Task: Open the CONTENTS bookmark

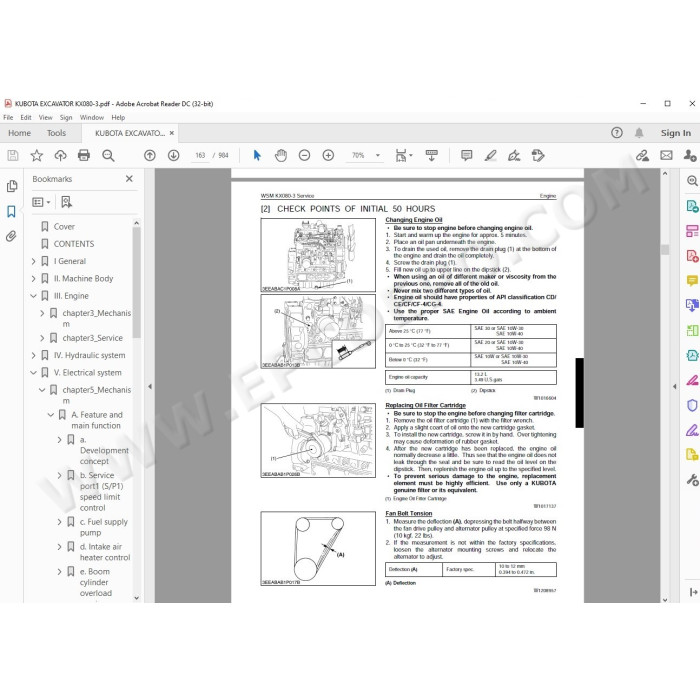Action: coord(74,244)
